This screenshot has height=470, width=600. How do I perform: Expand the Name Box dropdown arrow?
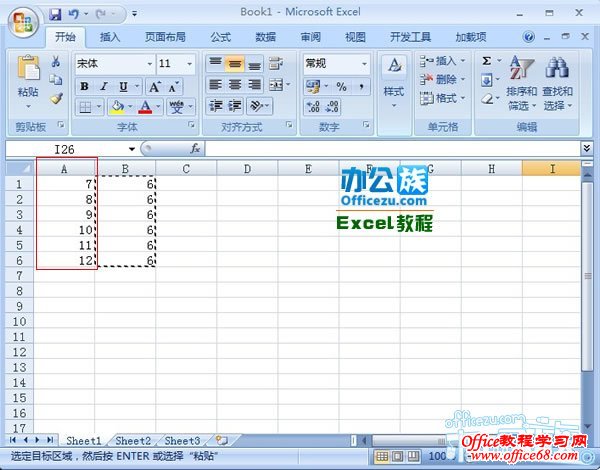[x=132, y=149]
